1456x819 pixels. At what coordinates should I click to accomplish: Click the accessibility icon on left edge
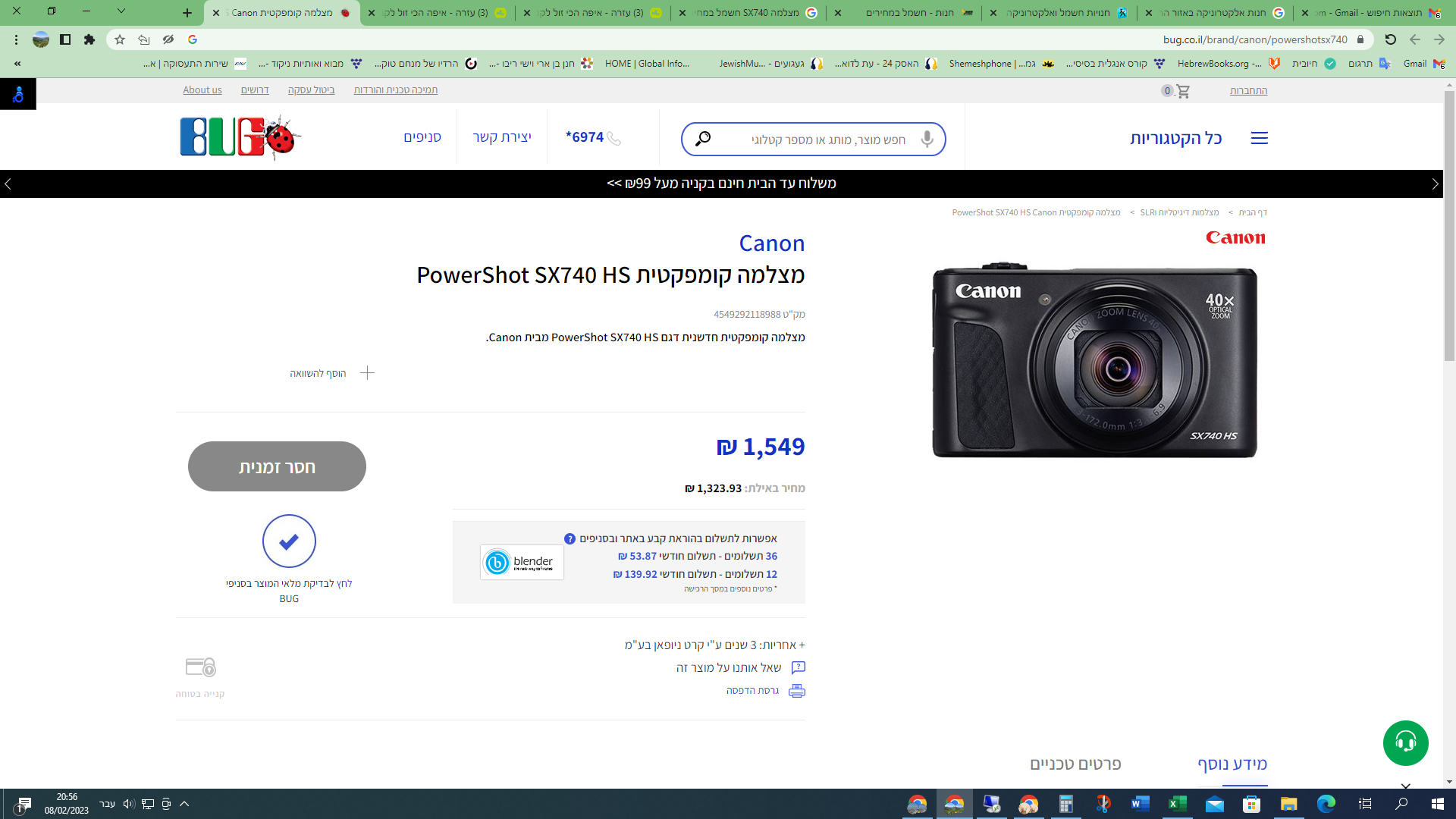pos(18,95)
